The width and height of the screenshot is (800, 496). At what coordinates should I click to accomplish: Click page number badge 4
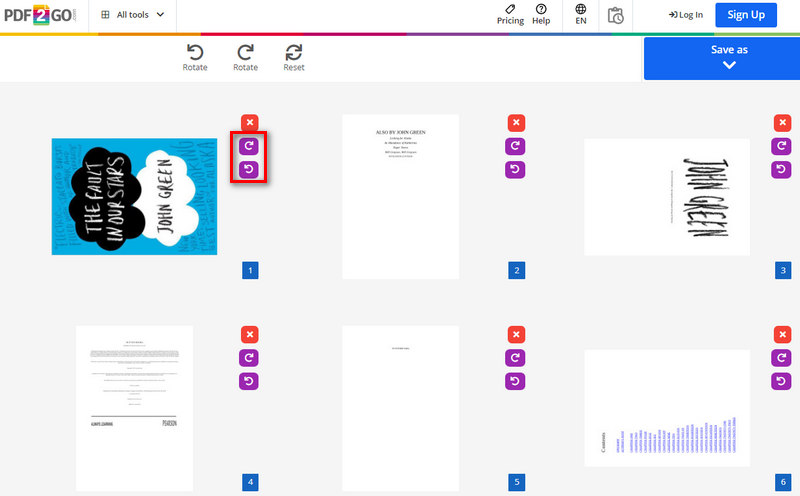point(250,482)
